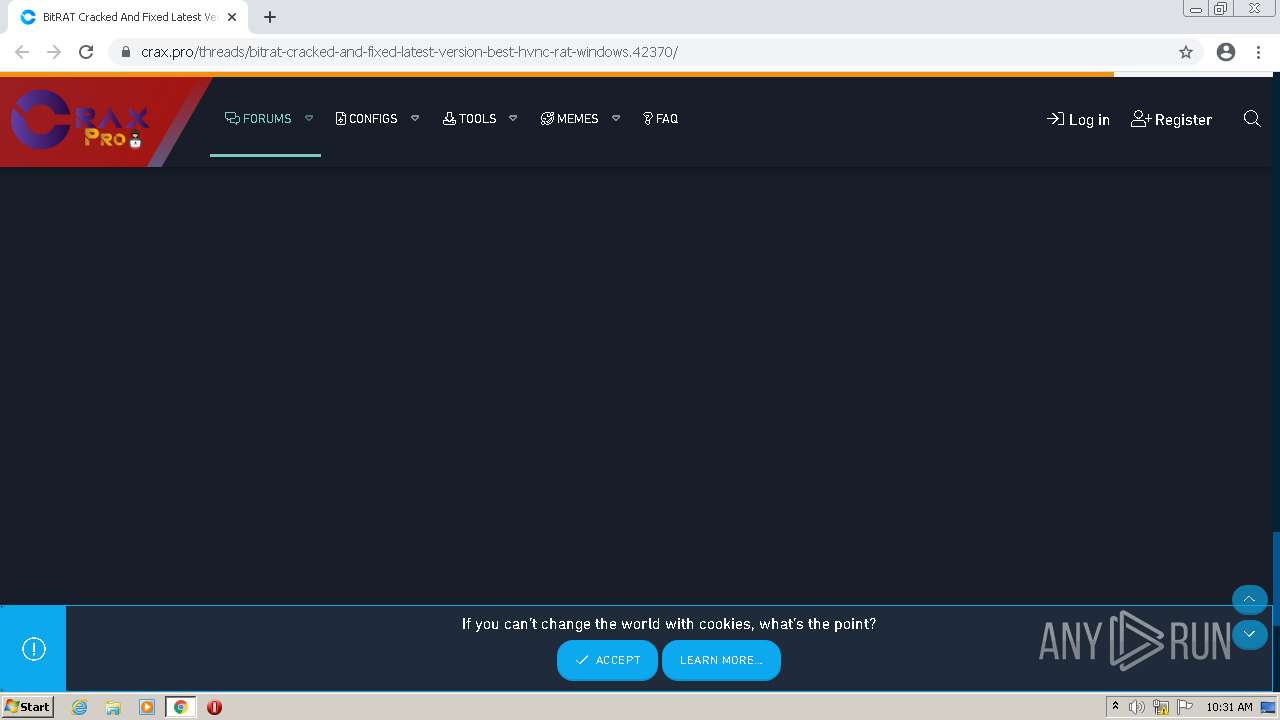Screen dimensions: 1280x720
Task: Click the Chrome taskbar icon
Action: coord(180,707)
